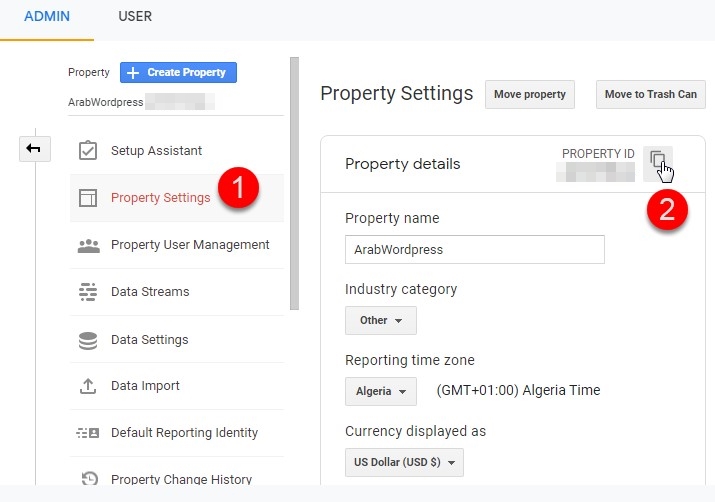Switch to the USER tab
The width and height of the screenshot is (715, 502).
click(135, 17)
